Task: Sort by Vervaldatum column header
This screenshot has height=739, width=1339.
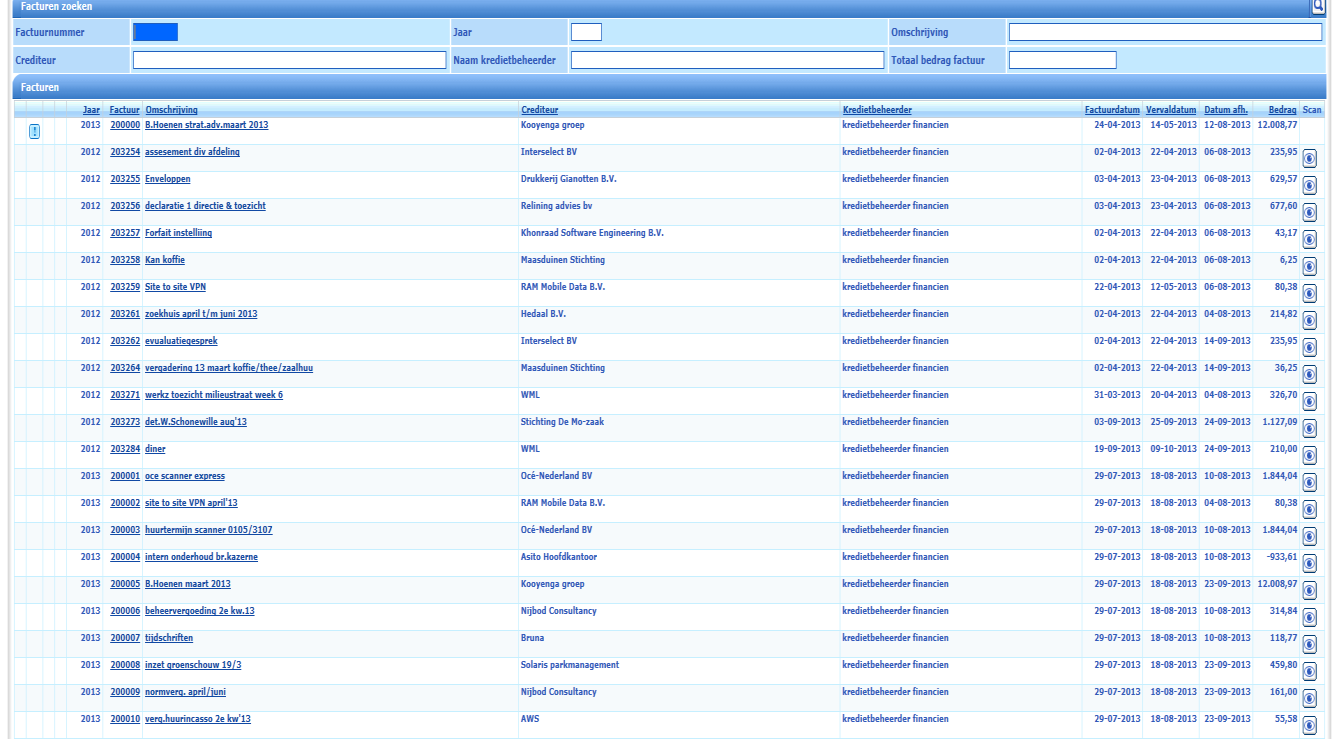Action: tap(1171, 110)
